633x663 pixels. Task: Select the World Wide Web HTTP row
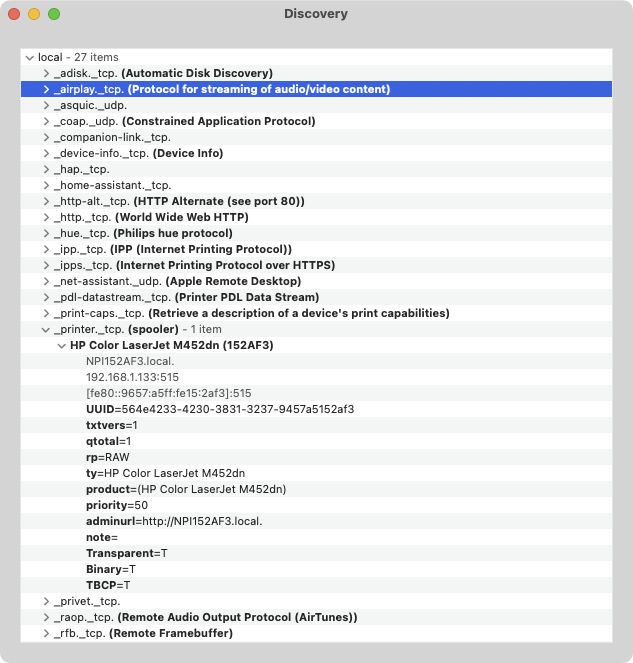tap(316, 217)
